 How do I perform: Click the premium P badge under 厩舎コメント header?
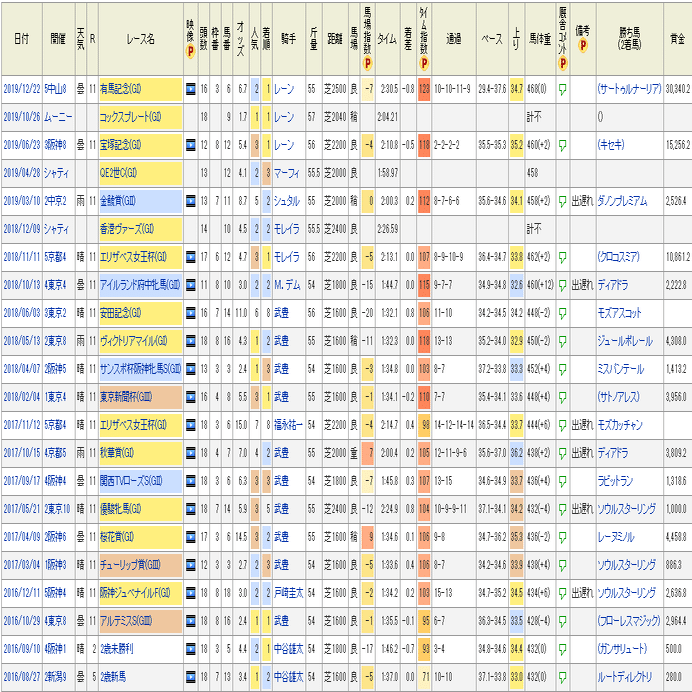(562, 63)
